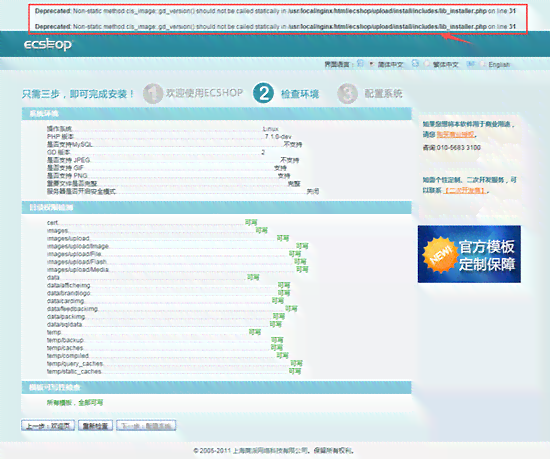Click the 系统环境 section header
The image size is (550, 459).
point(216,114)
